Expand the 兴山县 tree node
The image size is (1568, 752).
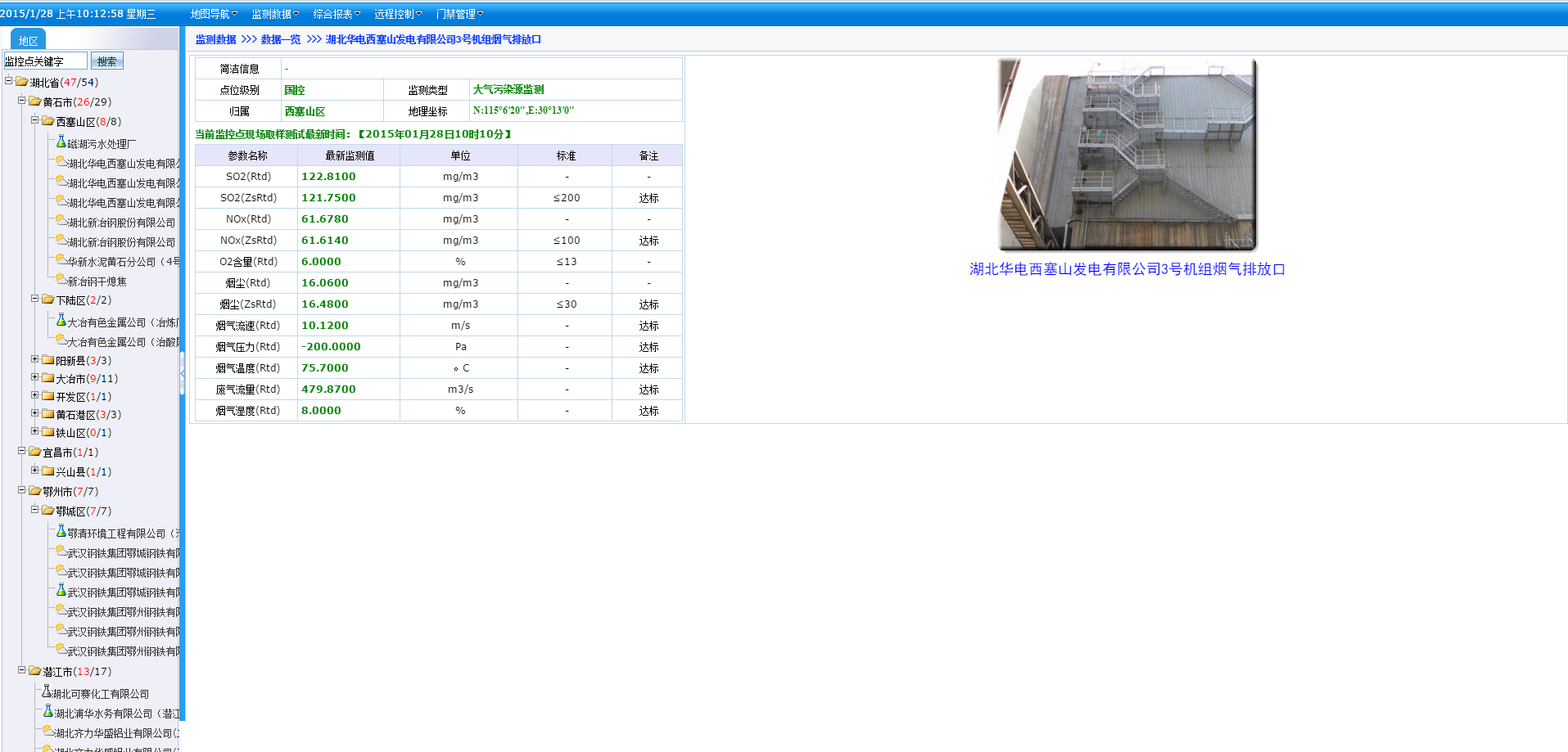(35, 471)
